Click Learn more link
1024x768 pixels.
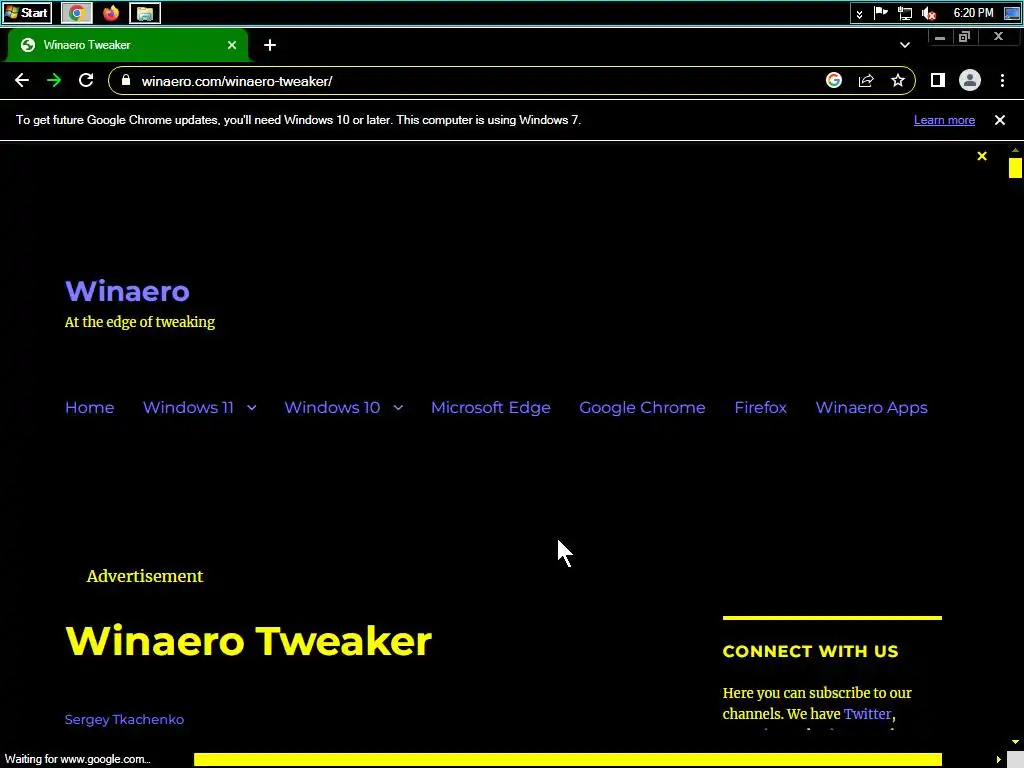pyautogui.click(x=944, y=120)
